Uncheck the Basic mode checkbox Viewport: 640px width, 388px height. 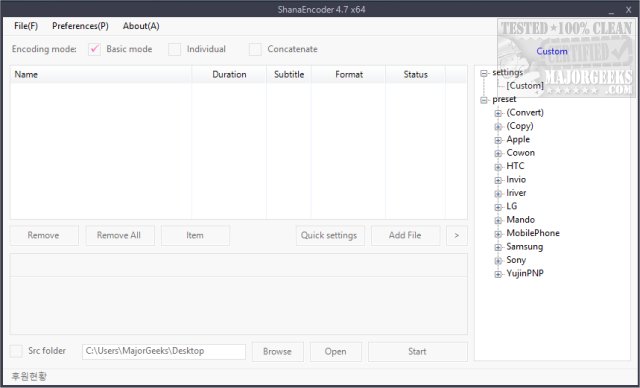click(x=94, y=49)
